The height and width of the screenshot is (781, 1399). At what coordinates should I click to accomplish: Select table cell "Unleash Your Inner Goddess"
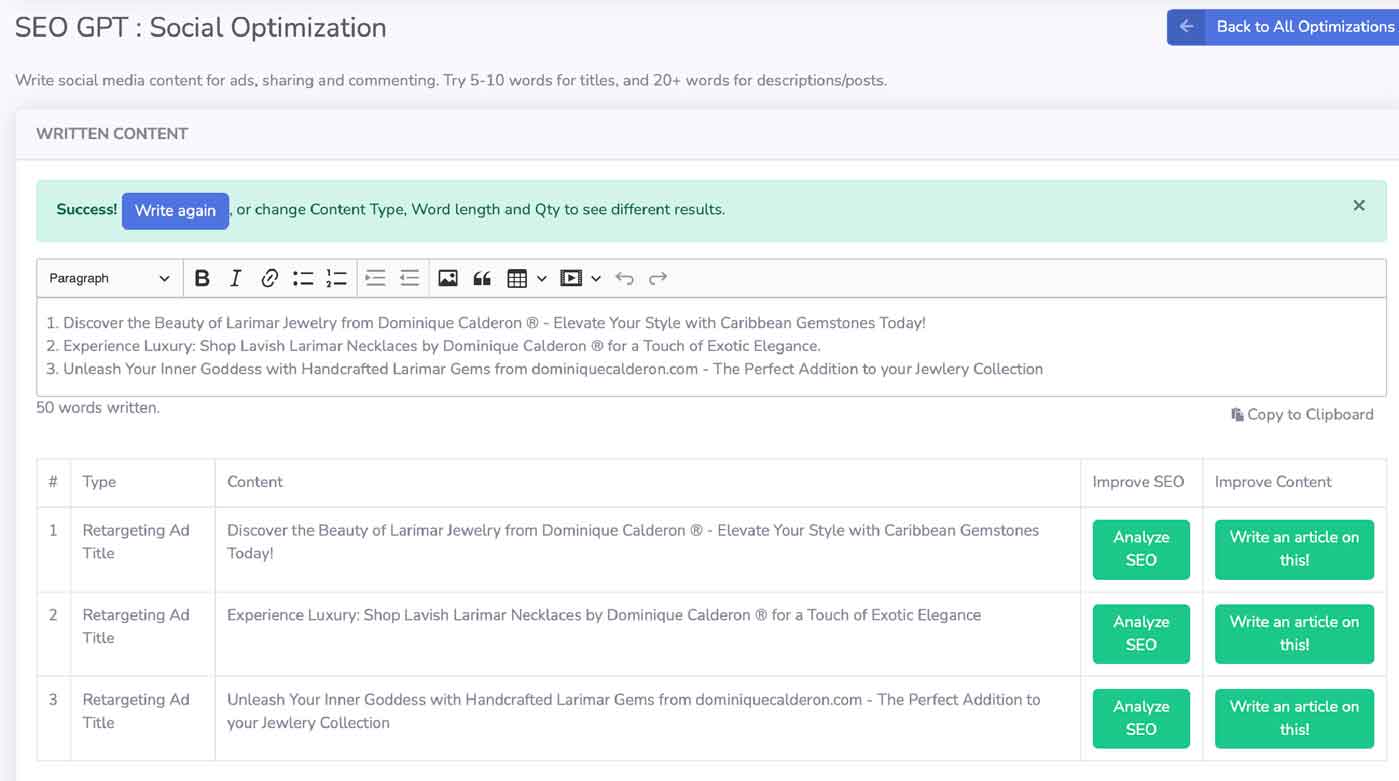tap(647, 718)
